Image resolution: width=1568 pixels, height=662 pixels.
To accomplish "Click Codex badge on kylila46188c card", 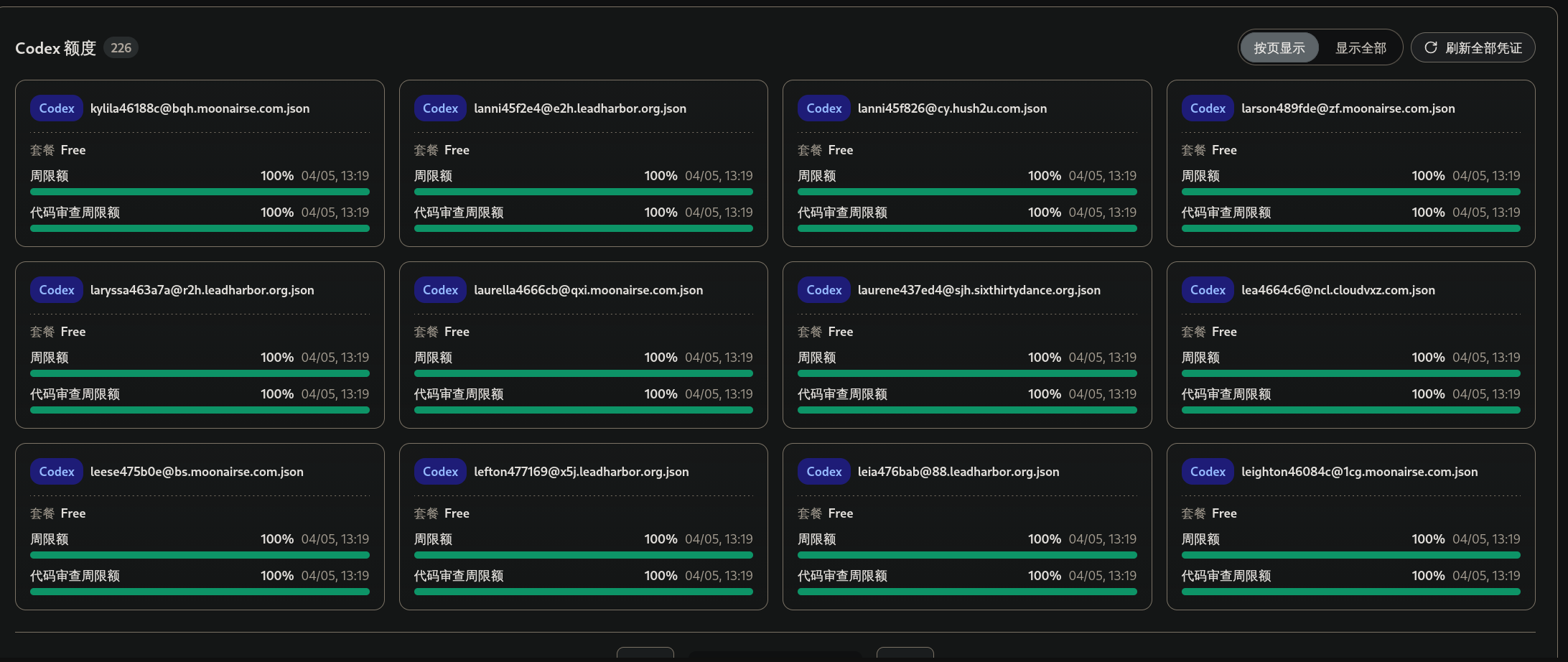I will pos(57,108).
